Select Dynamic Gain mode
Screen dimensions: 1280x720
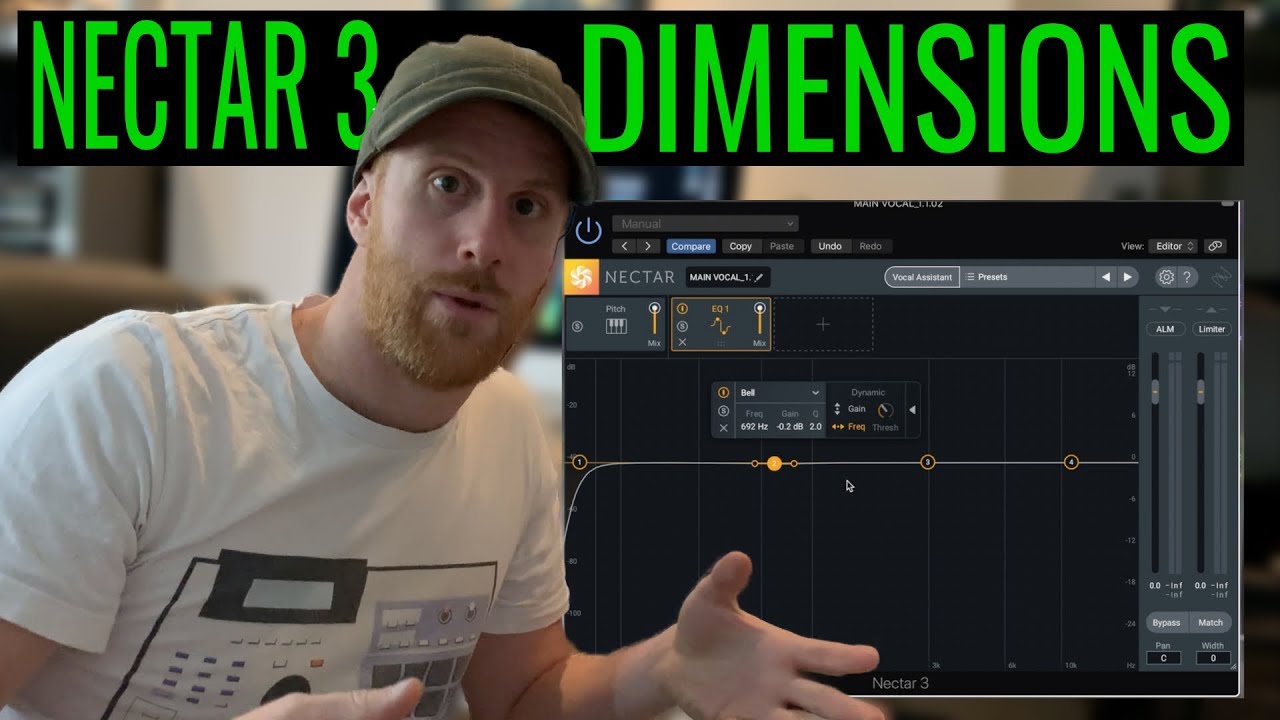(850, 409)
